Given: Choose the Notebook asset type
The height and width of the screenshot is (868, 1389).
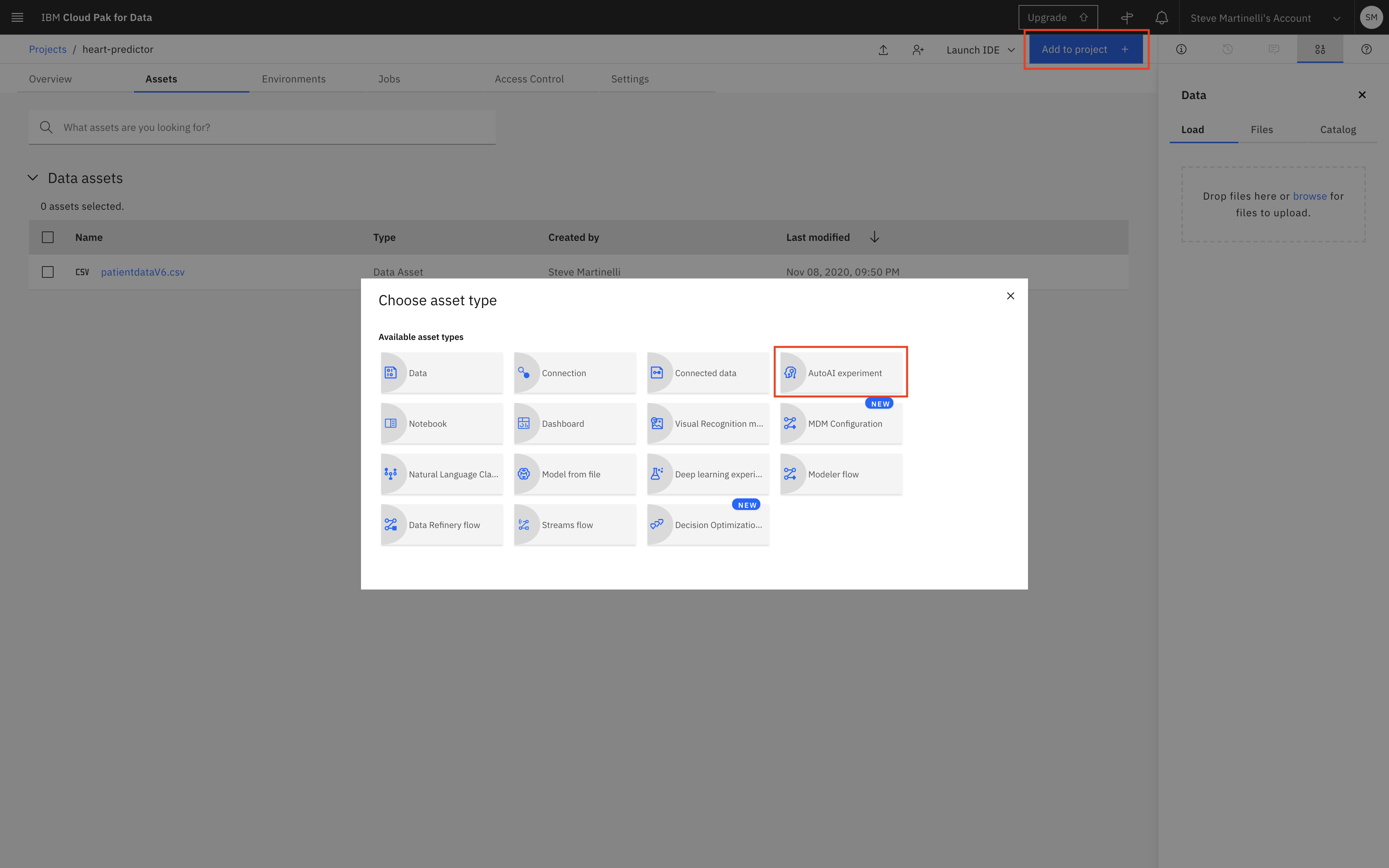Looking at the screenshot, I should coord(441,424).
